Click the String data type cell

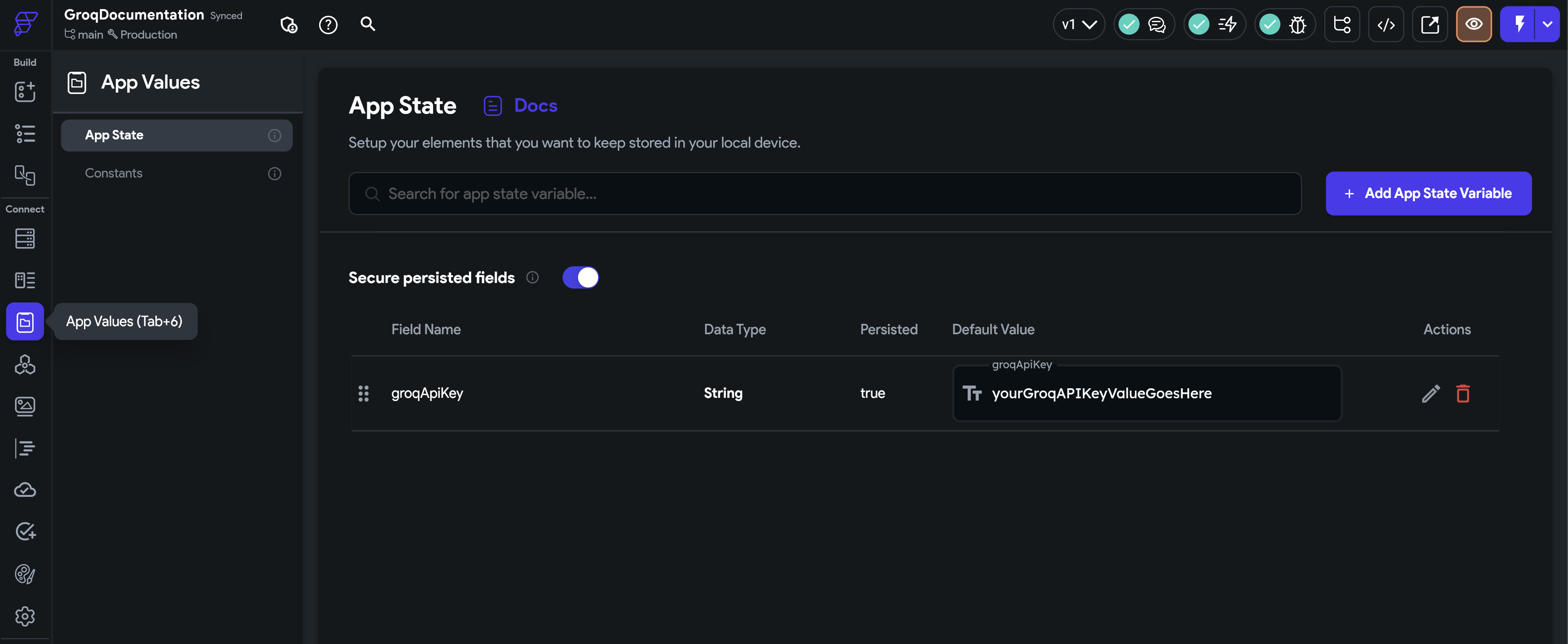coord(723,393)
